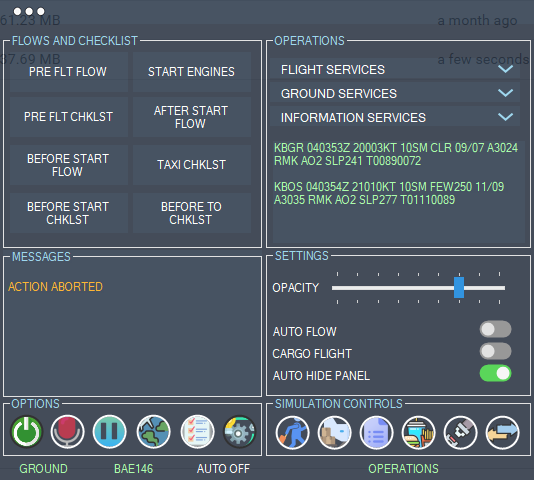Open the globe map icon
The image size is (534, 480).
point(154,432)
